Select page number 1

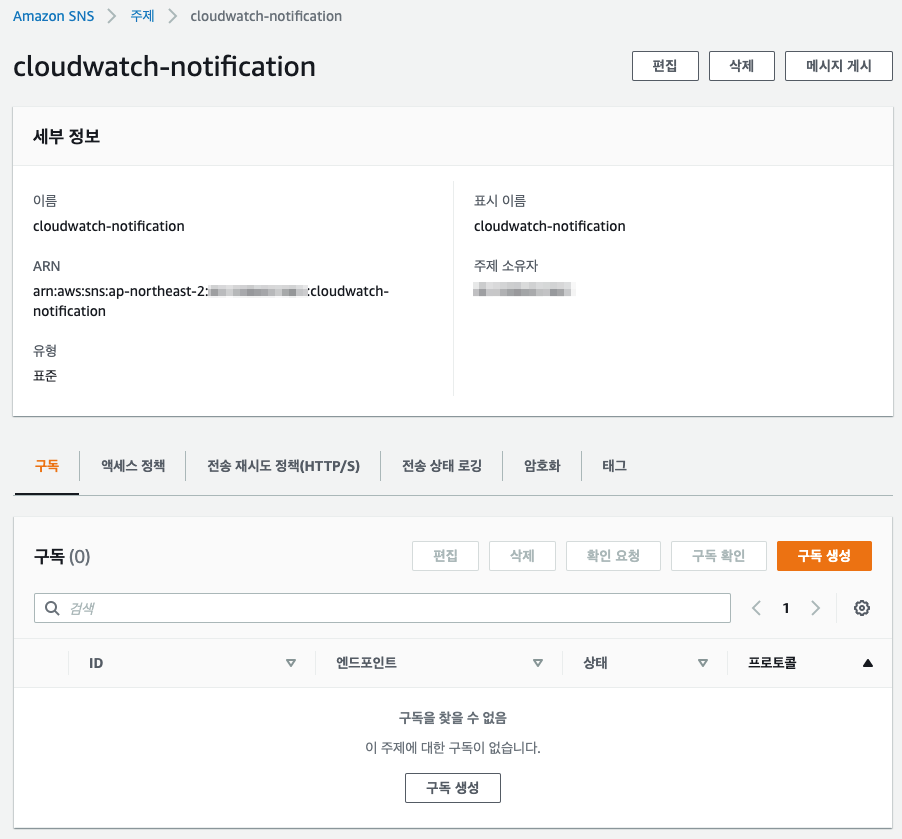(786, 608)
